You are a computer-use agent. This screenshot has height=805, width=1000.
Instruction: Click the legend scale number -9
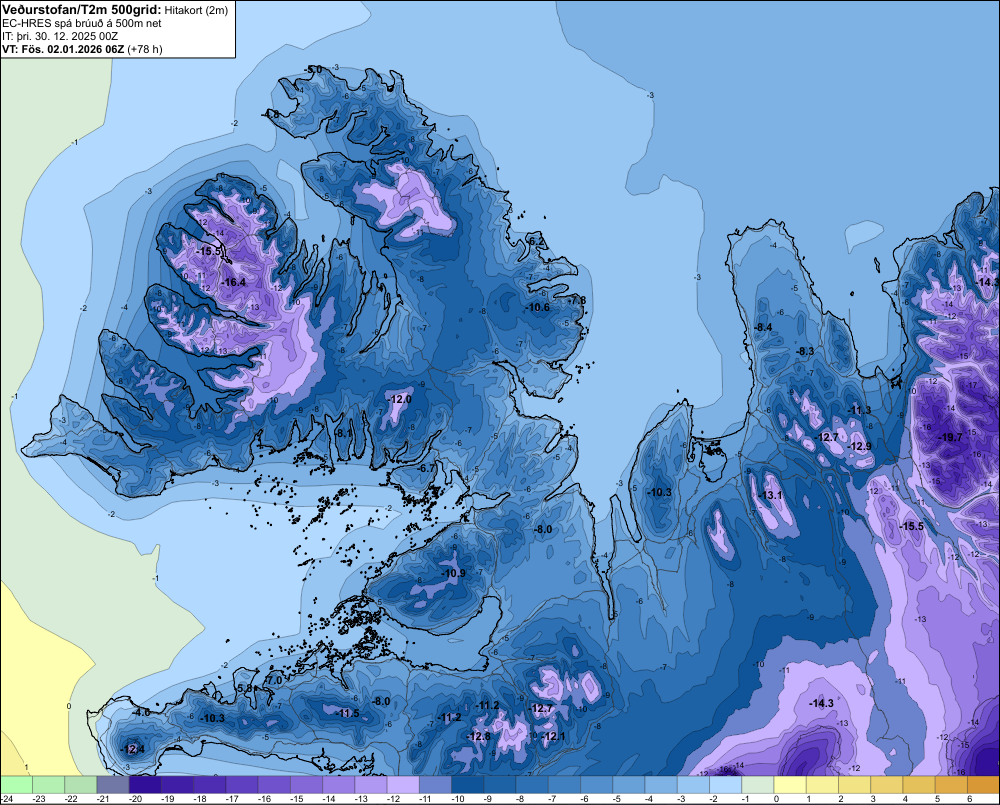click(x=490, y=799)
